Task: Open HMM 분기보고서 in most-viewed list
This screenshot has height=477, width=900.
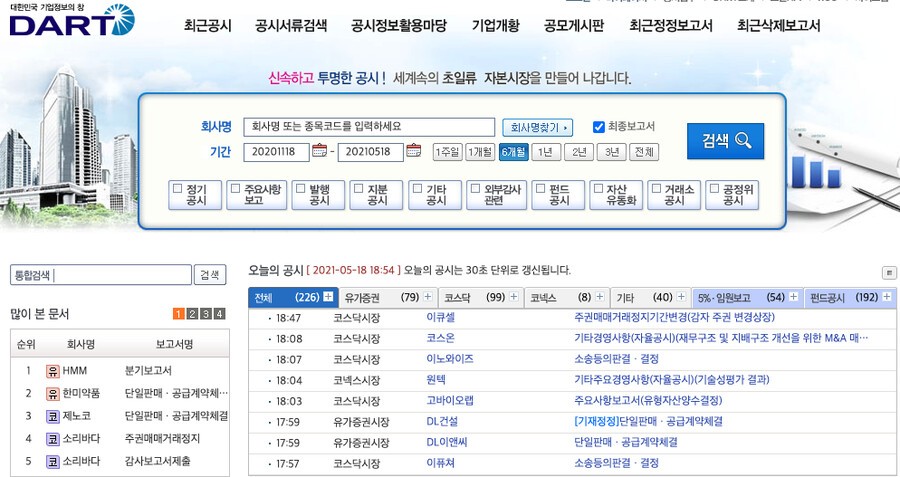Action: (x=148, y=371)
